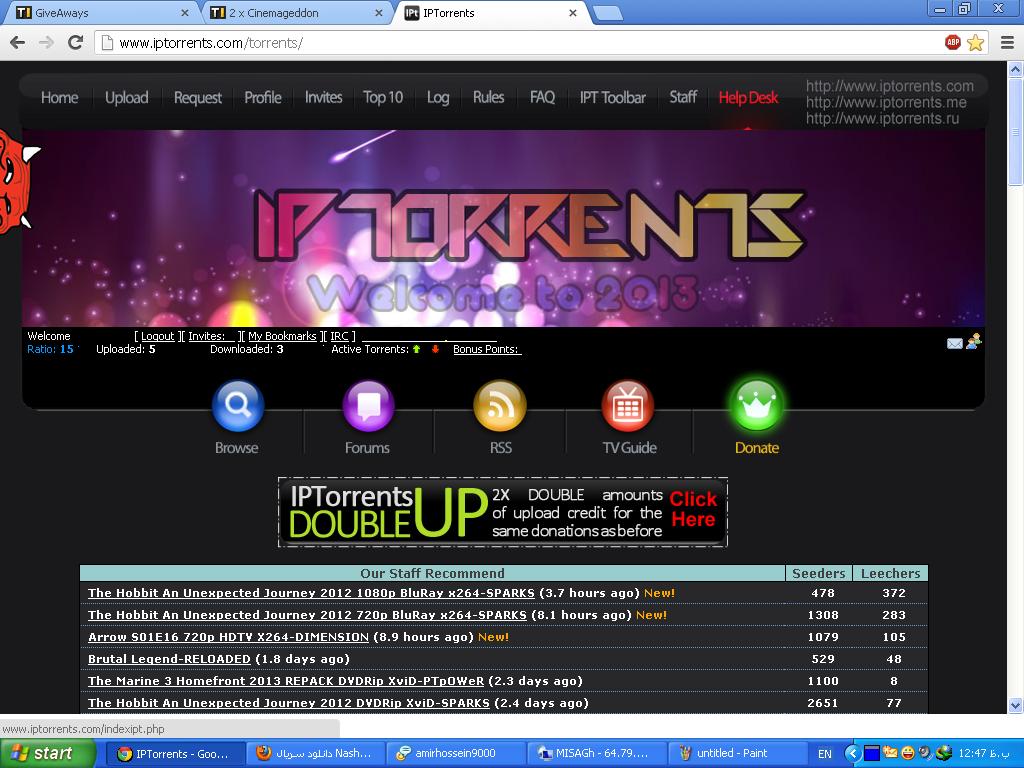Open Arrow S01E16 720p HDTV torrent link

pyautogui.click(x=228, y=637)
